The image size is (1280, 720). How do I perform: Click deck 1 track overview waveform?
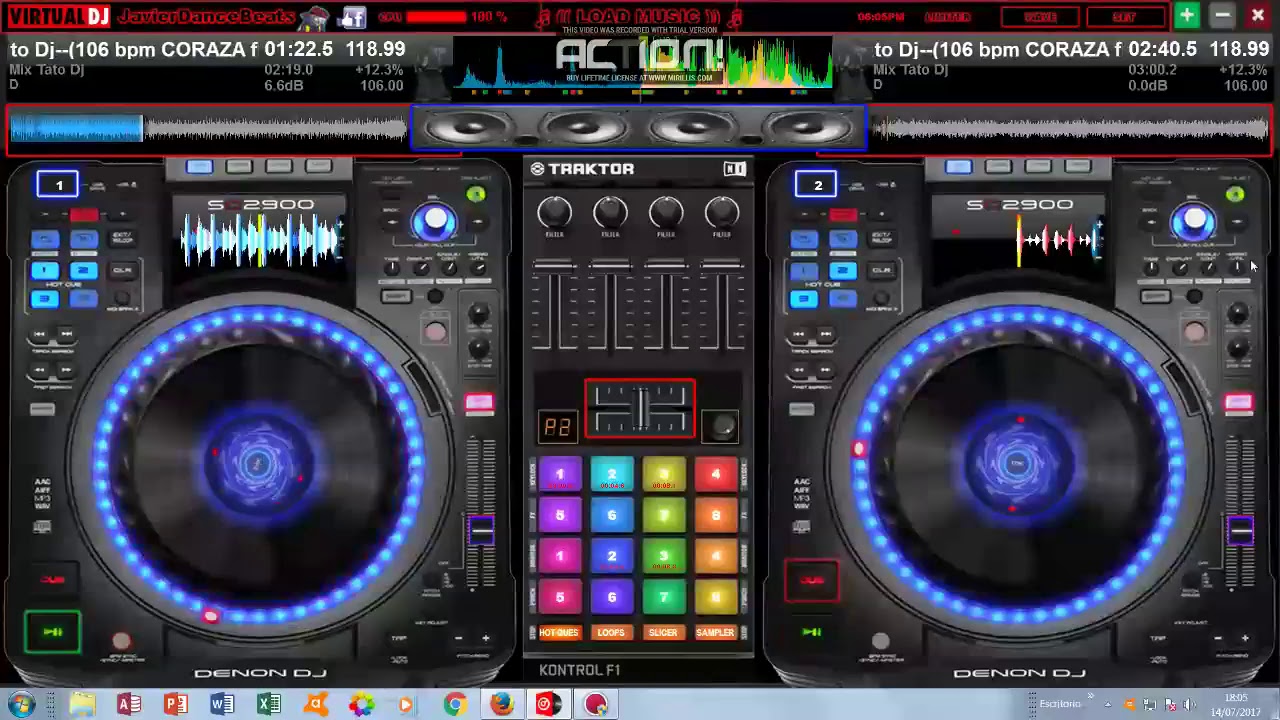tap(208, 128)
